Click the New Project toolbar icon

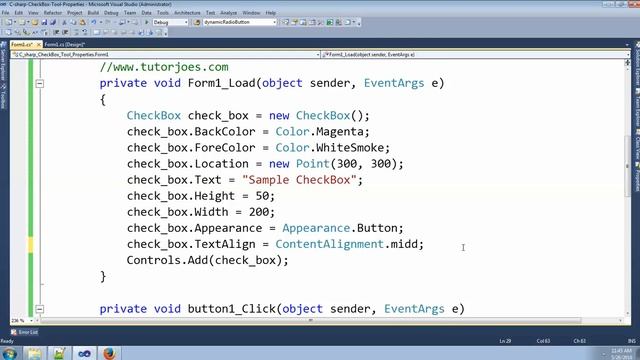click(9, 22)
